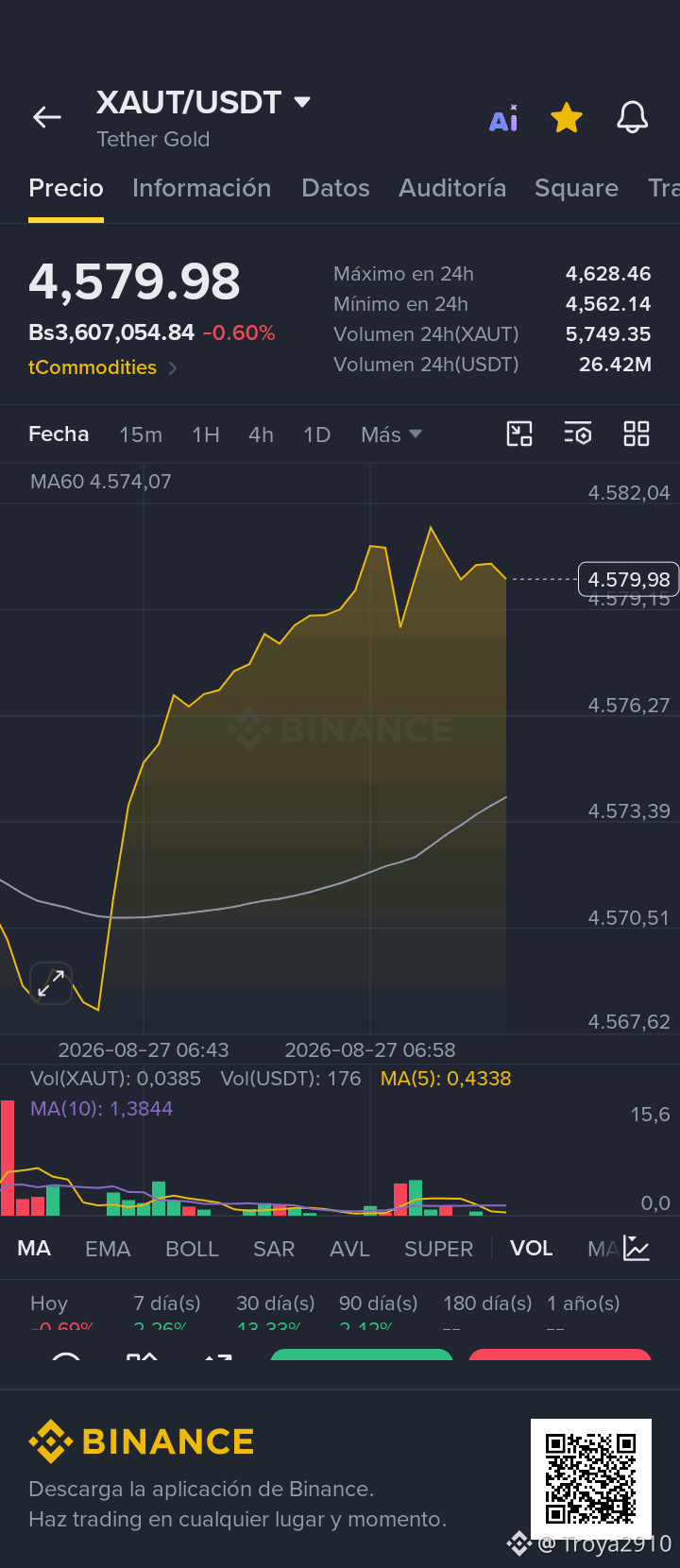680x1568 pixels.
Task: Open the chart drawing tools icon
Action: pos(519,434)
